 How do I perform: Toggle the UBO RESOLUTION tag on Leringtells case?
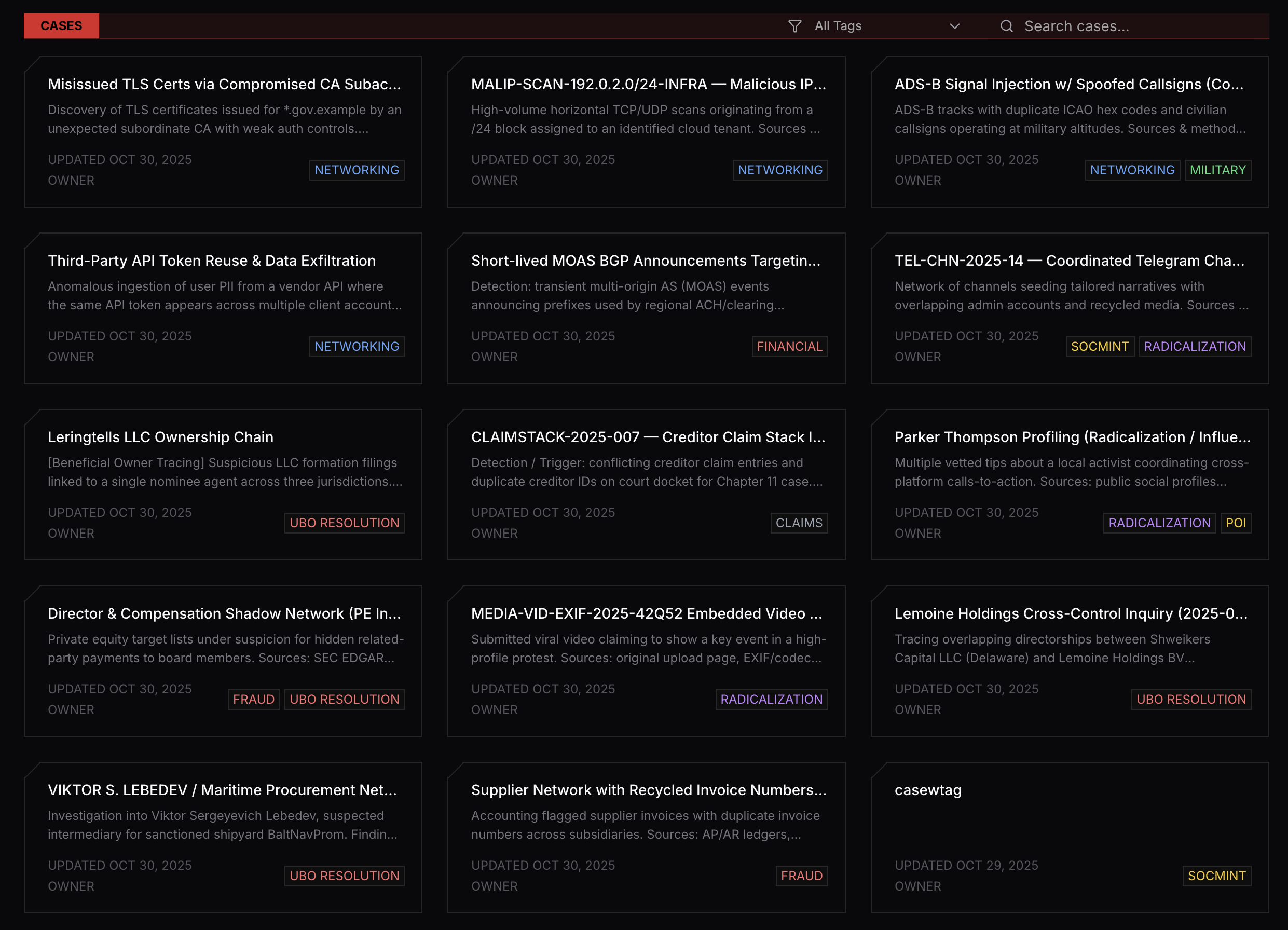point(344,523)
